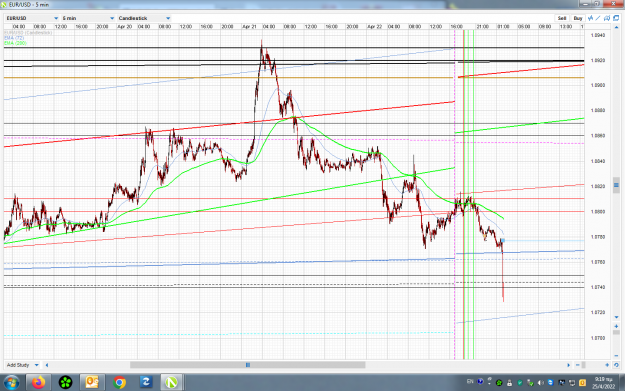625x391 pixels.
Task: Click the network tray icon
Action: coord(572,383)
